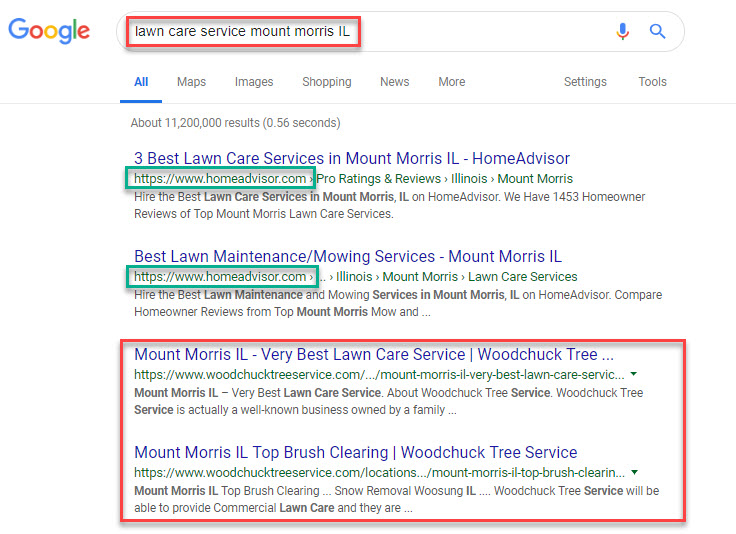Click 'Lawn Care Services' breadcrumb in second result
The width and height of the screenshot is (736, 534).
pos(522,277)
